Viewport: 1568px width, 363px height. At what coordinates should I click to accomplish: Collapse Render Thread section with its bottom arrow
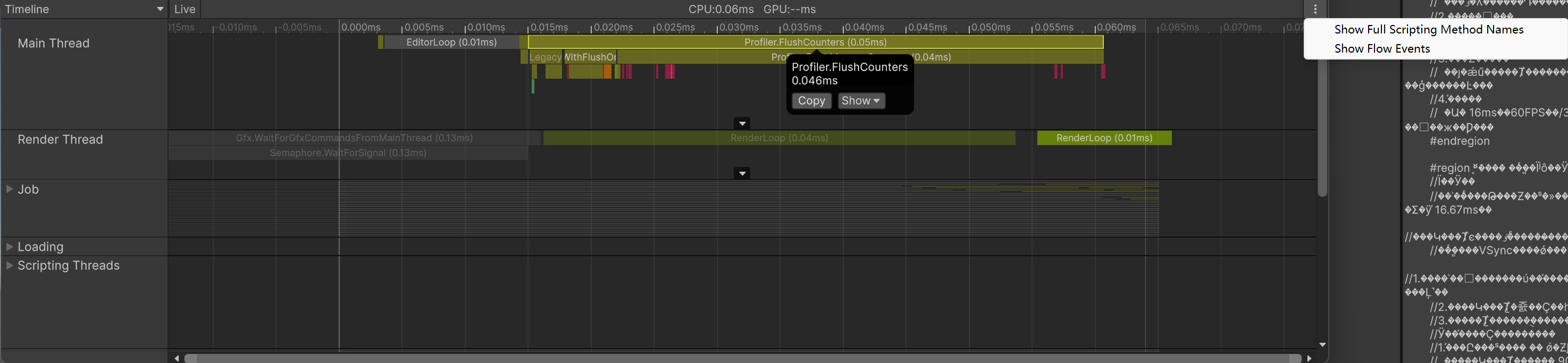741,173
